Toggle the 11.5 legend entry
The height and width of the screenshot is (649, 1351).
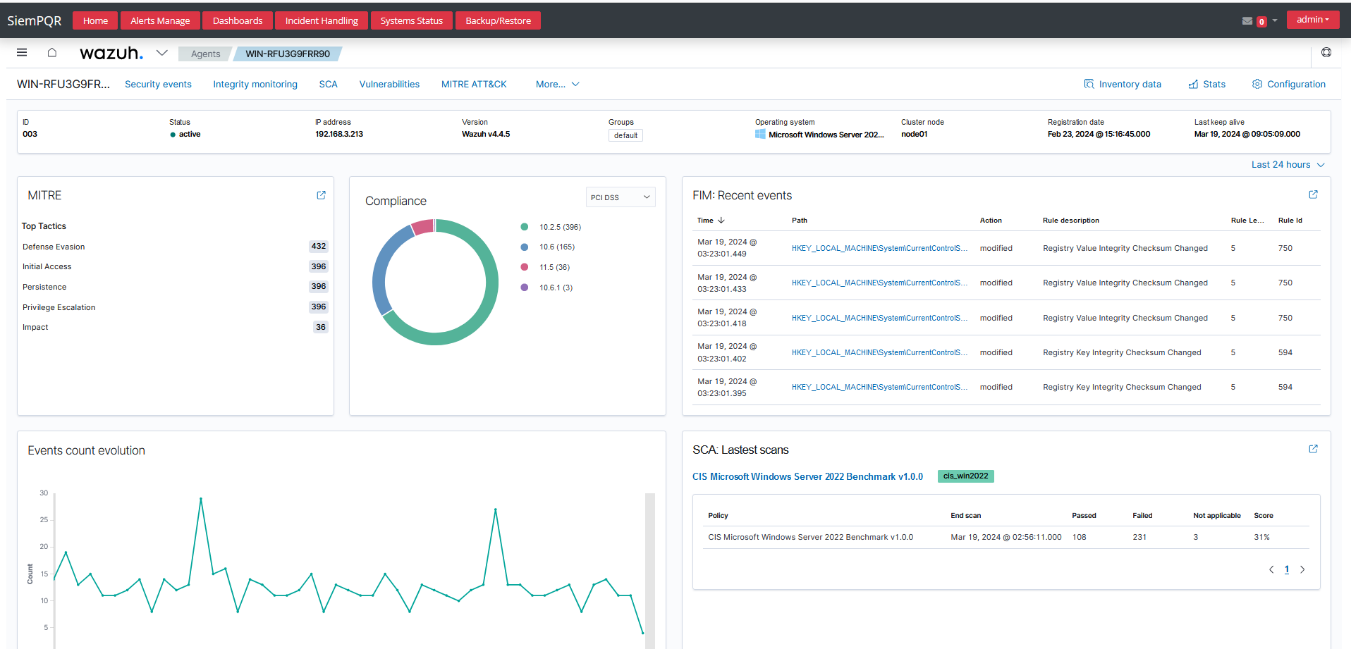[x=553, y=267]
